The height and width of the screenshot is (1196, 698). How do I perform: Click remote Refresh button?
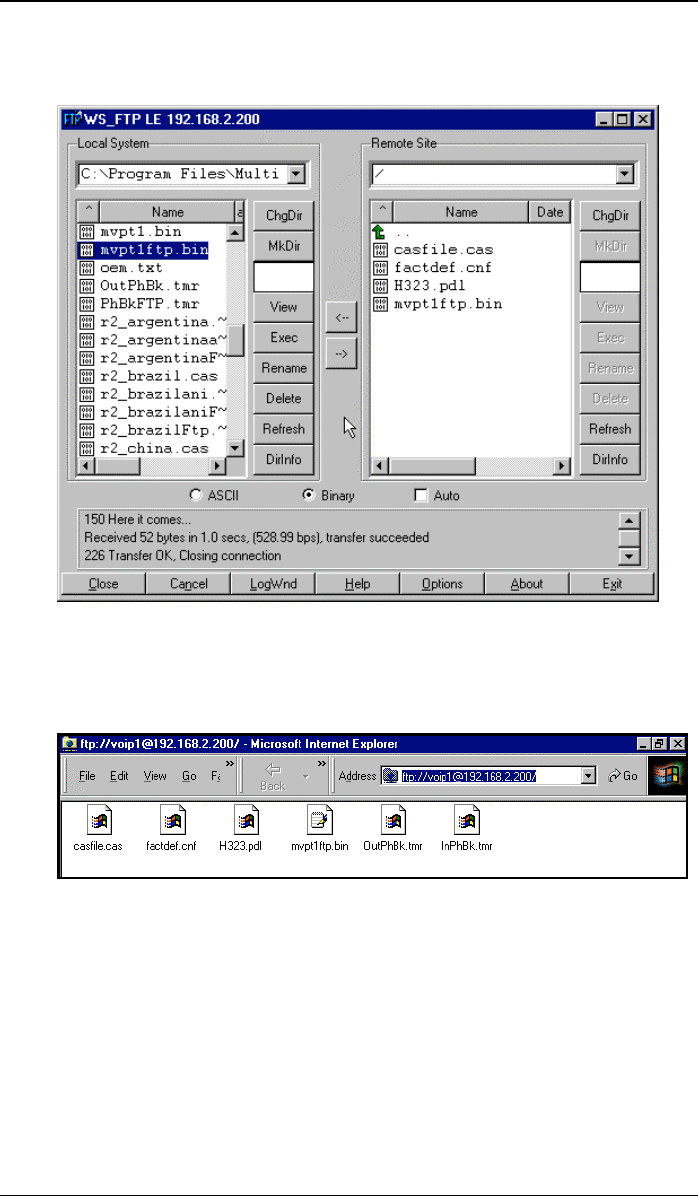[610, 429]
